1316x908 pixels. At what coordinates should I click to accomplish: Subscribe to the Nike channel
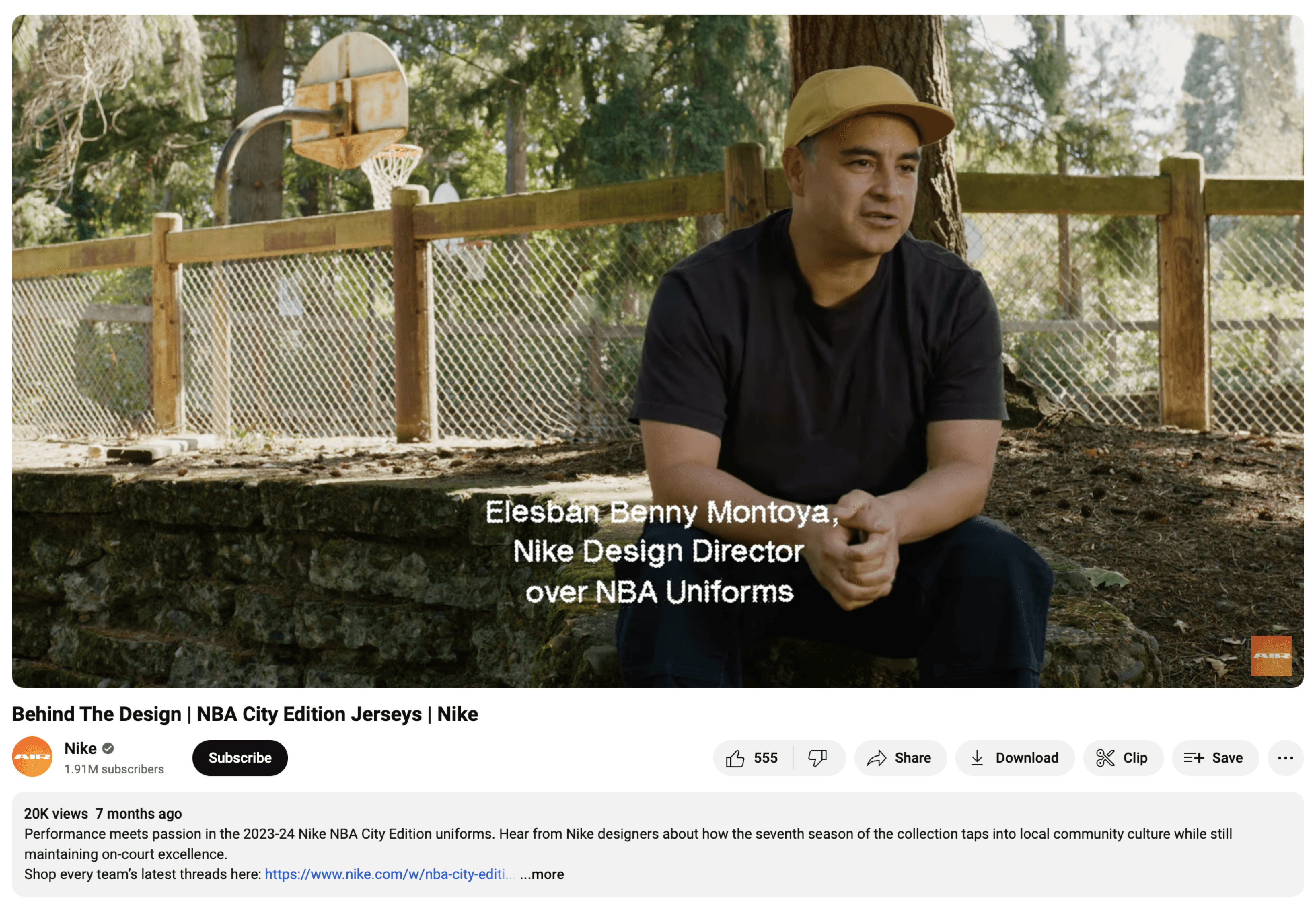tap(240, 758)
